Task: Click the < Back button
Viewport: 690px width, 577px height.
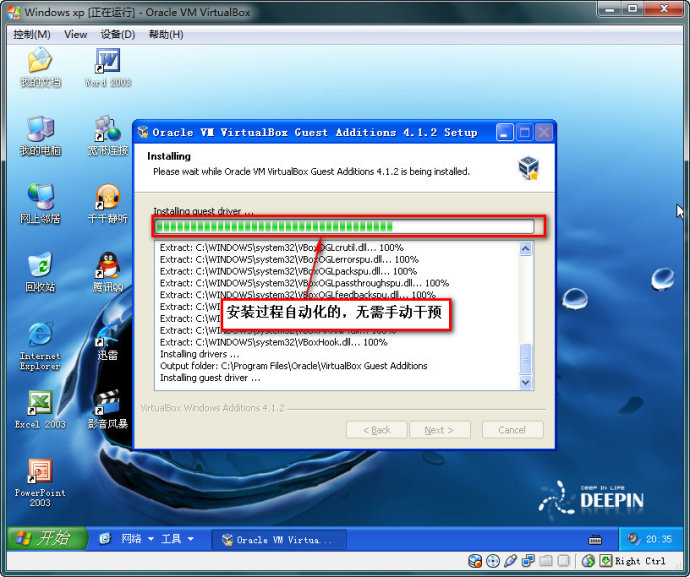Action: 377,430
